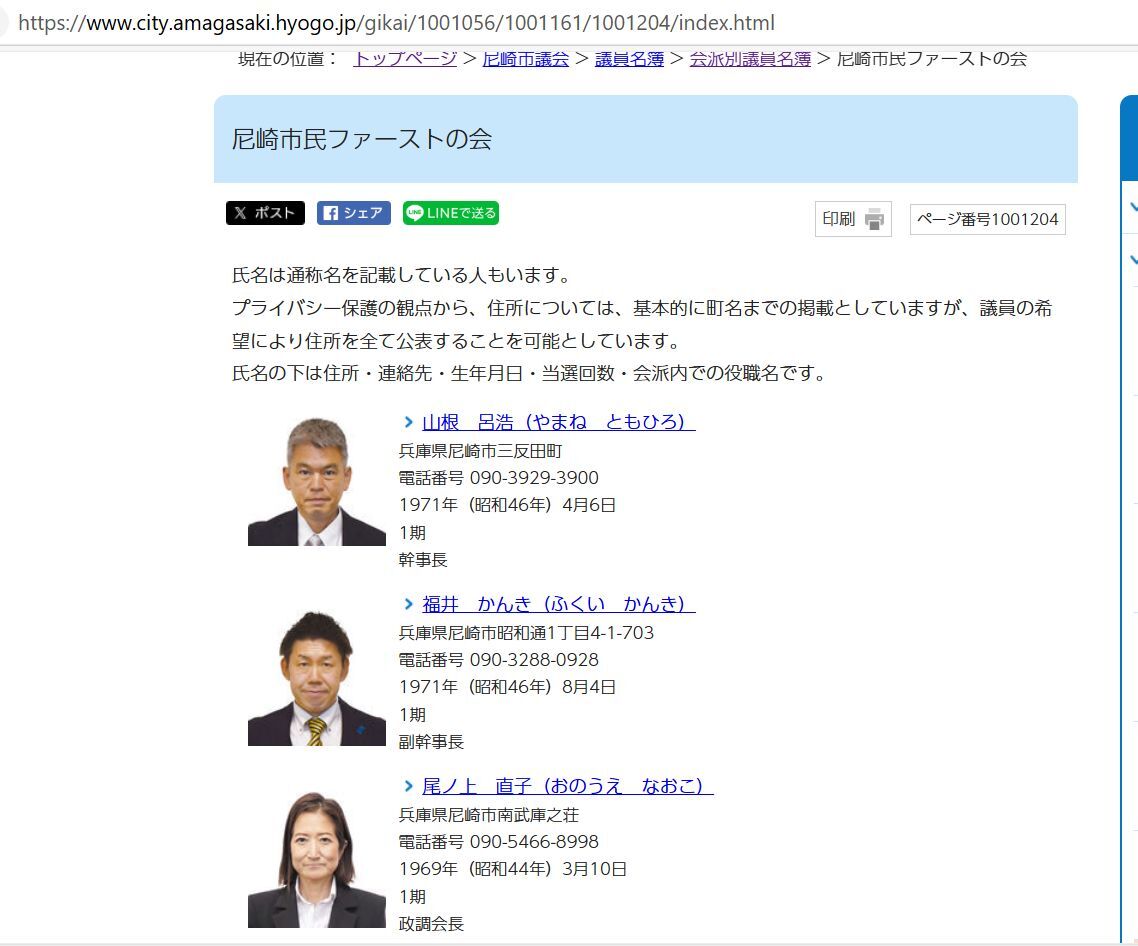Click the arrow icon beside 福井 かんき

click(x=409, y=604)
